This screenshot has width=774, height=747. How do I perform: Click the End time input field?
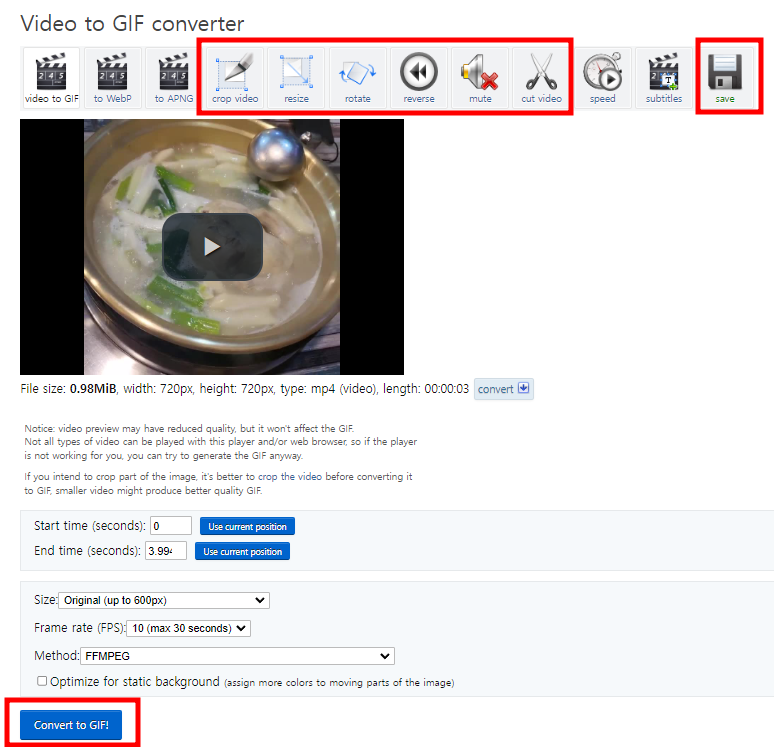click(x=166, y=550)
